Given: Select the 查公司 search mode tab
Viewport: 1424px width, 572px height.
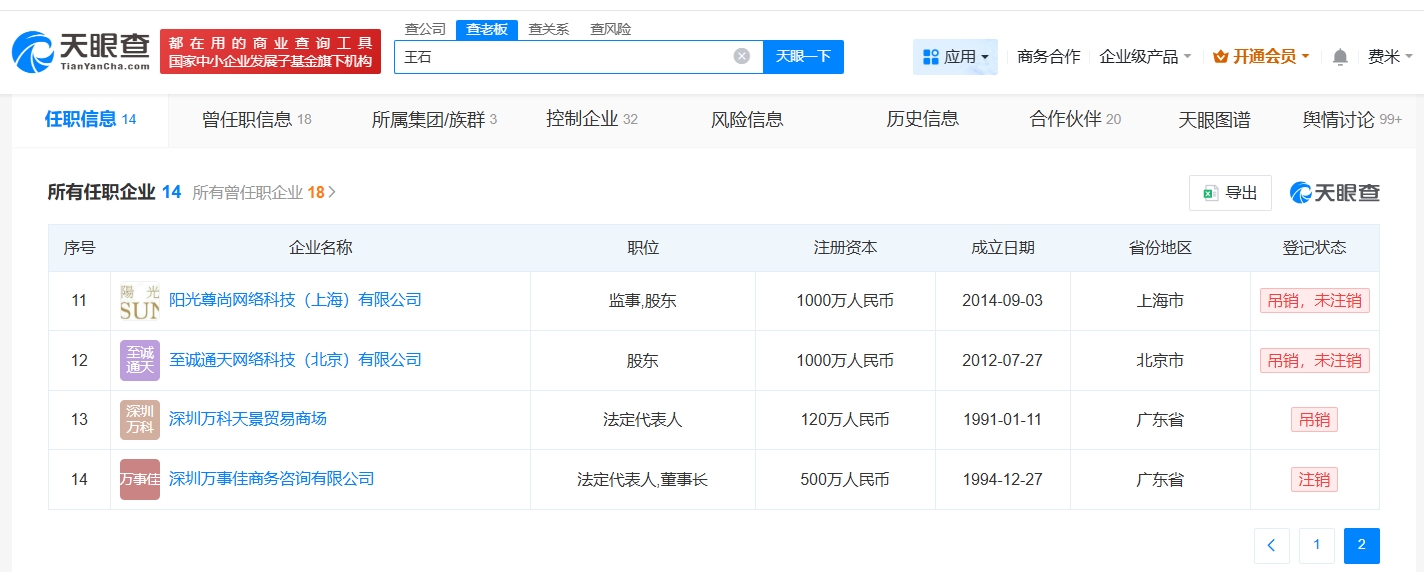Looking at the screenshot, I should click(x=425, y=29).
